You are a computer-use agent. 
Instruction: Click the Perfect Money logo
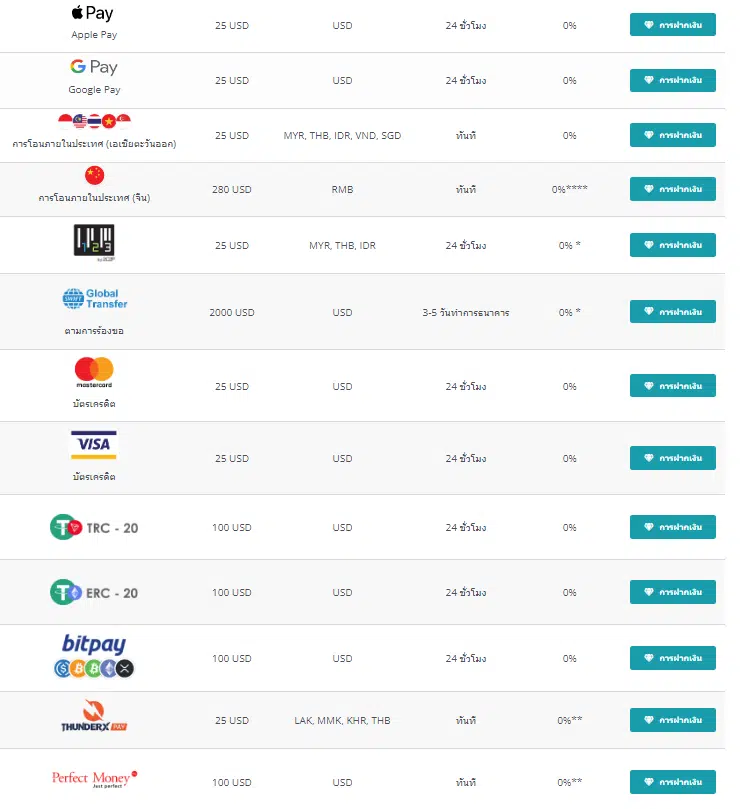point(94,779)
